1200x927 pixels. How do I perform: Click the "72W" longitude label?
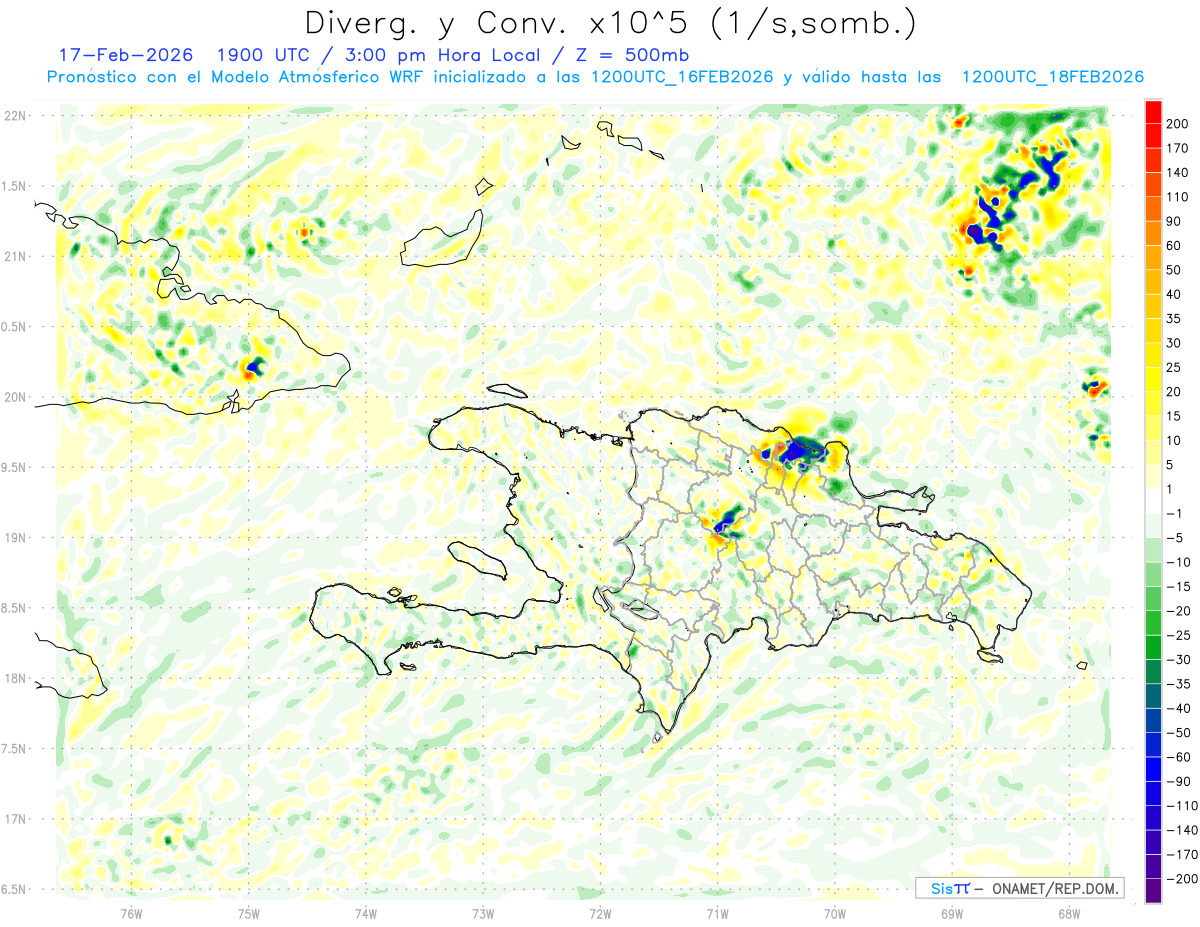[600, 912]
